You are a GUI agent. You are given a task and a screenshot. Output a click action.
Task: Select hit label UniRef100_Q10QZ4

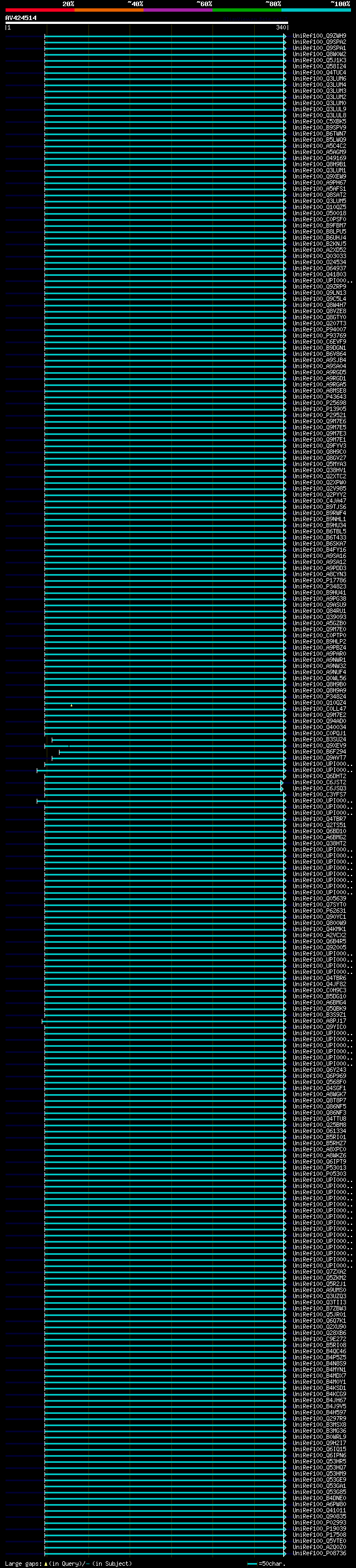pyautogui.click(x=319, y=703)
